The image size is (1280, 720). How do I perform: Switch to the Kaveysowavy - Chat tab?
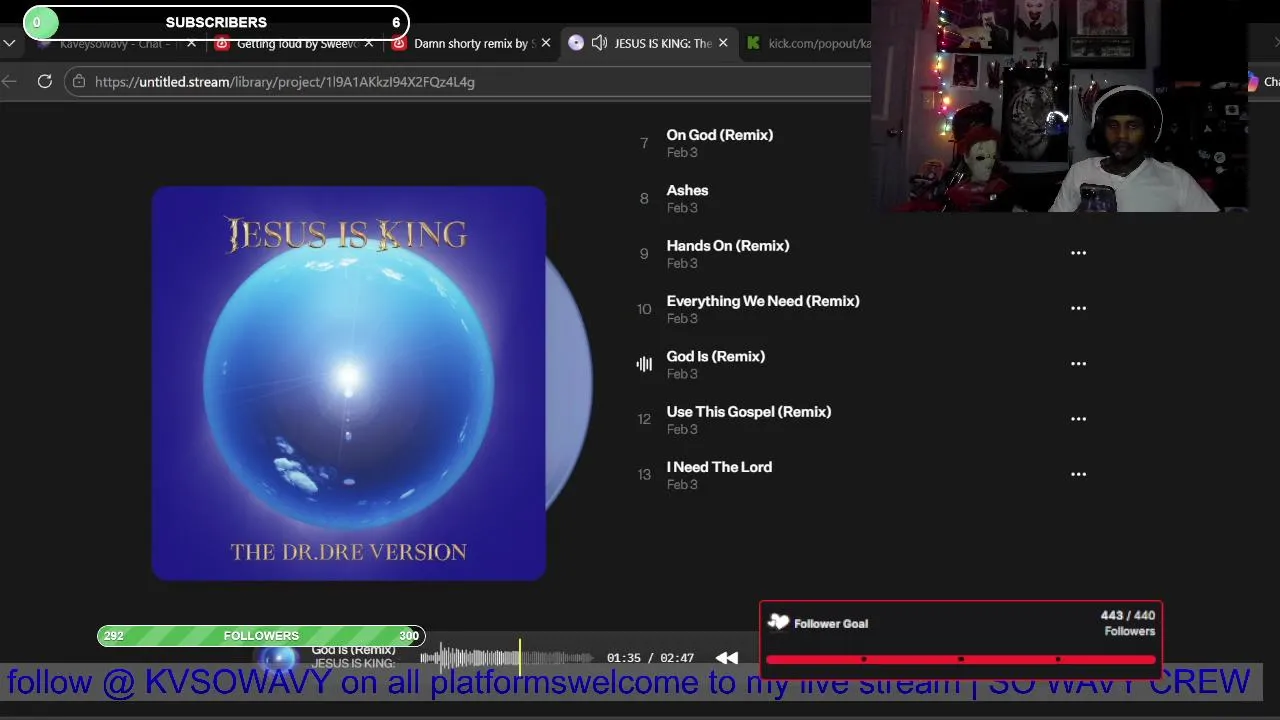115,43
